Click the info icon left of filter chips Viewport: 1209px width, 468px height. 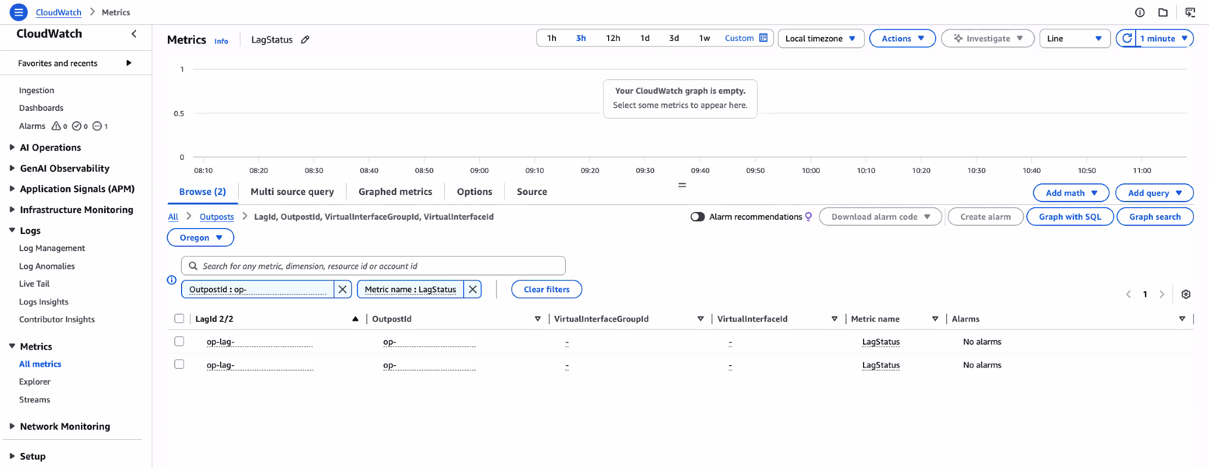(171, 280)
